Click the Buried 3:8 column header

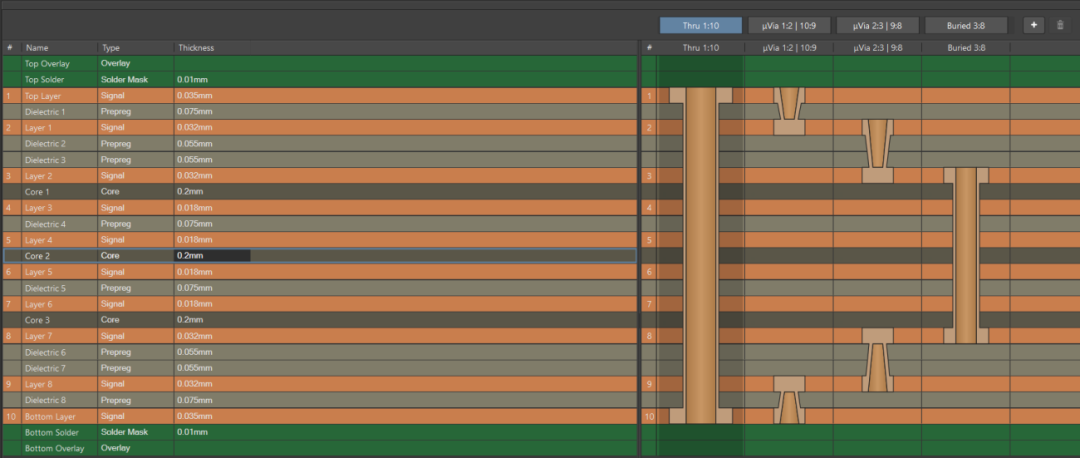tap(966, 48)
